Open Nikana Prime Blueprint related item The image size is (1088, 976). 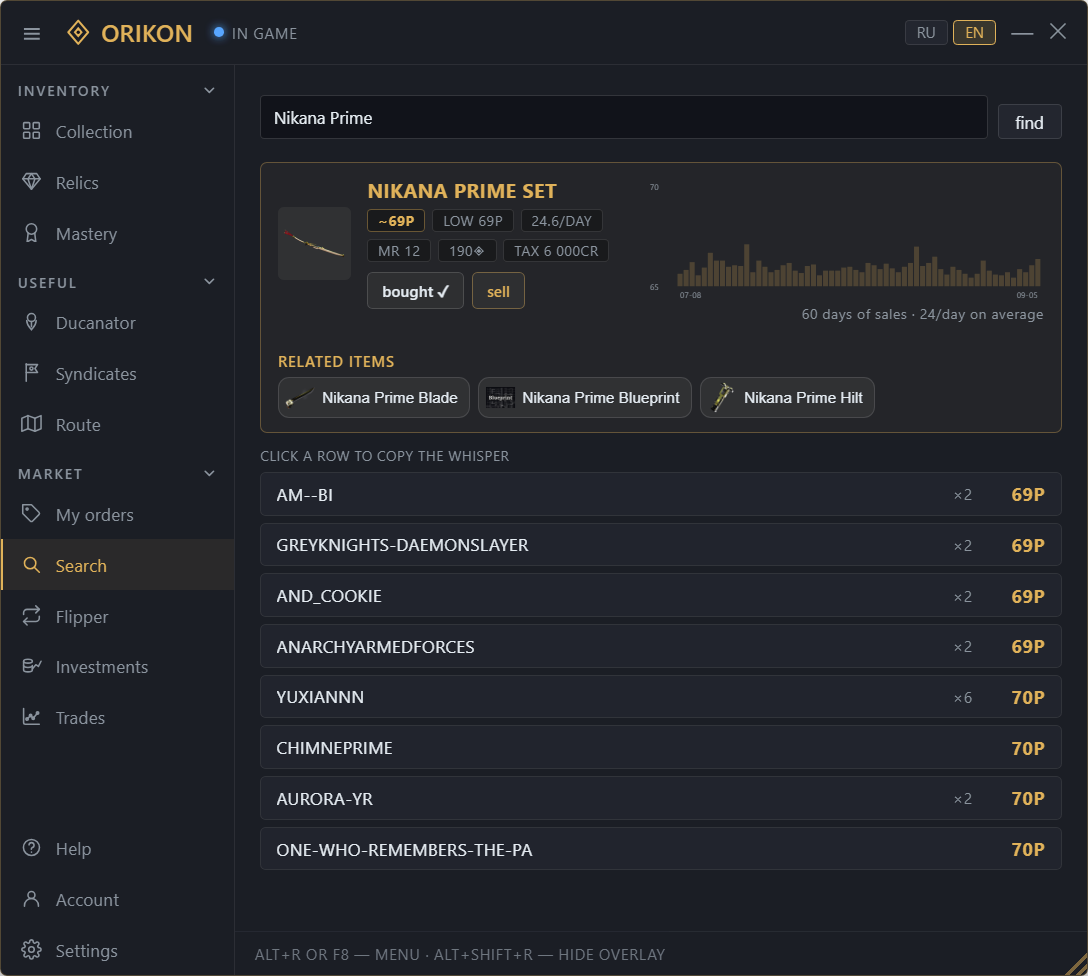[584, 397]
